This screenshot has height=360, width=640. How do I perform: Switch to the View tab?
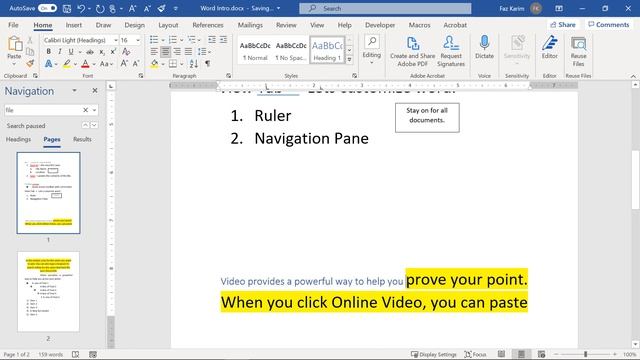click(317, 25)
